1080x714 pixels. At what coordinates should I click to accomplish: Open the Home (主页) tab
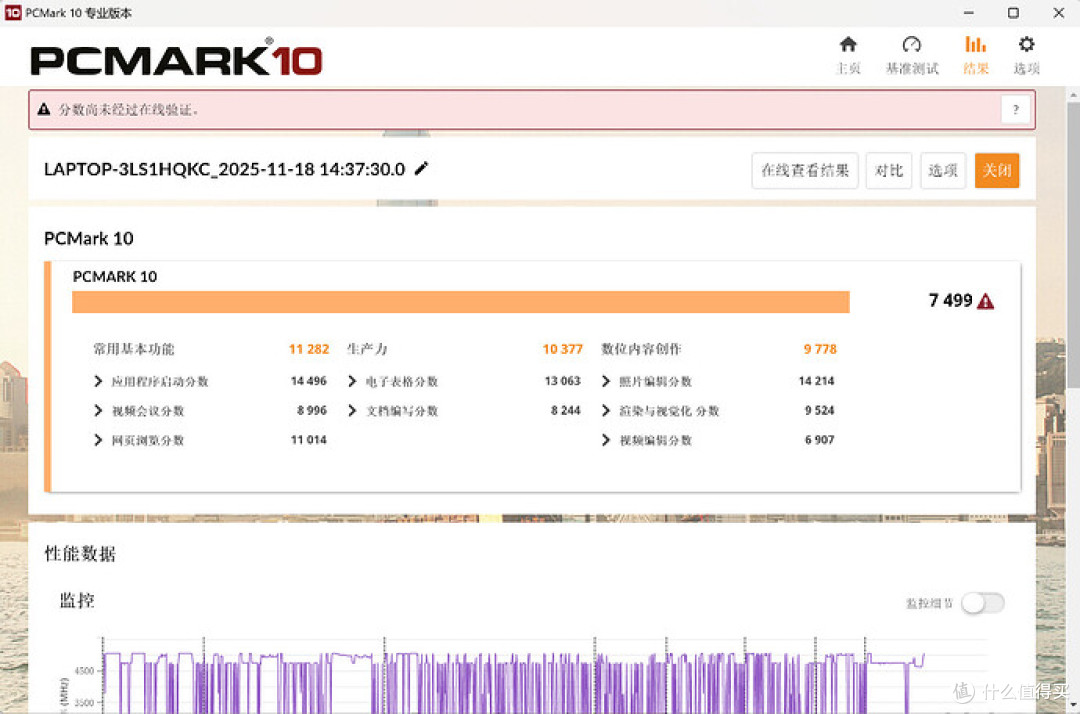tap(848, 56)
